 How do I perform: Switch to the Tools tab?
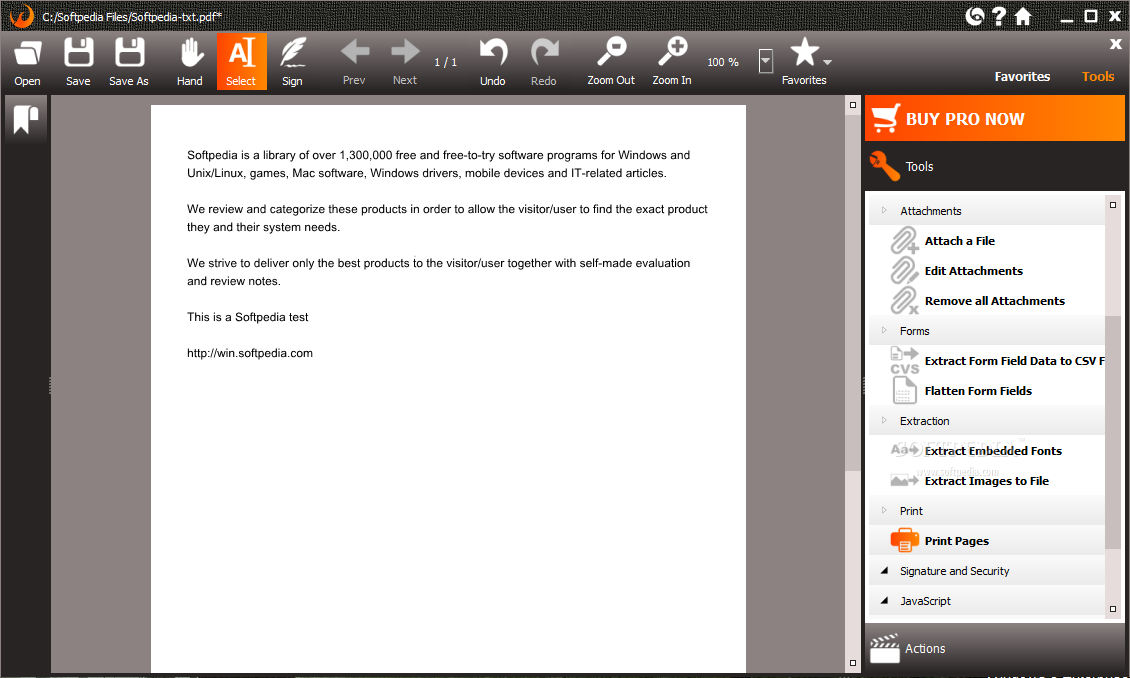coord(1098,76)
